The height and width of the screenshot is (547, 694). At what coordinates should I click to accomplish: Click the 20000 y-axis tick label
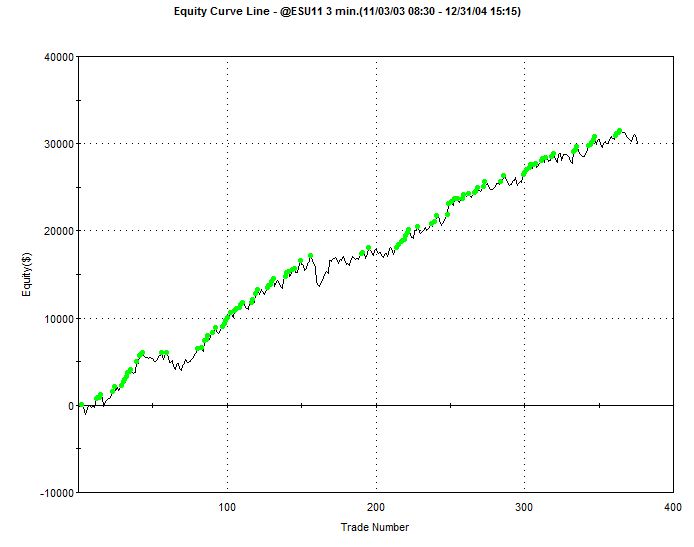click(x=56, y=231)
